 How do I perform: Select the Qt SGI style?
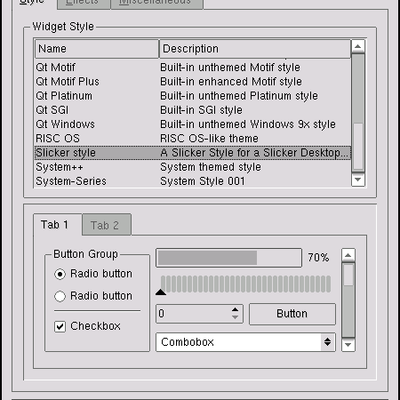[193, 110]
